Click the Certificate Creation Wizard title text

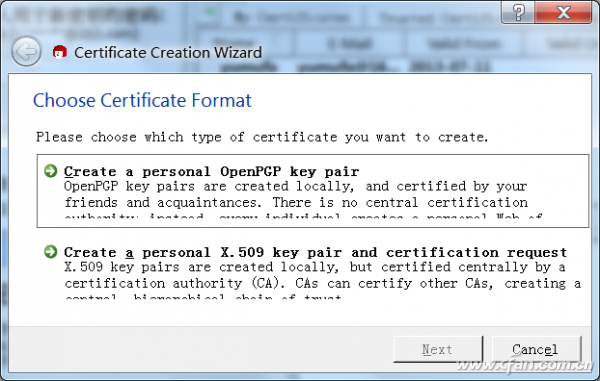168,52
